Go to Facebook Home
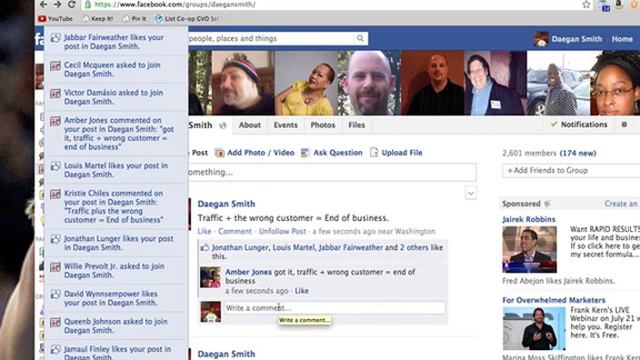The image size is (640, 360). coord(622,39)
